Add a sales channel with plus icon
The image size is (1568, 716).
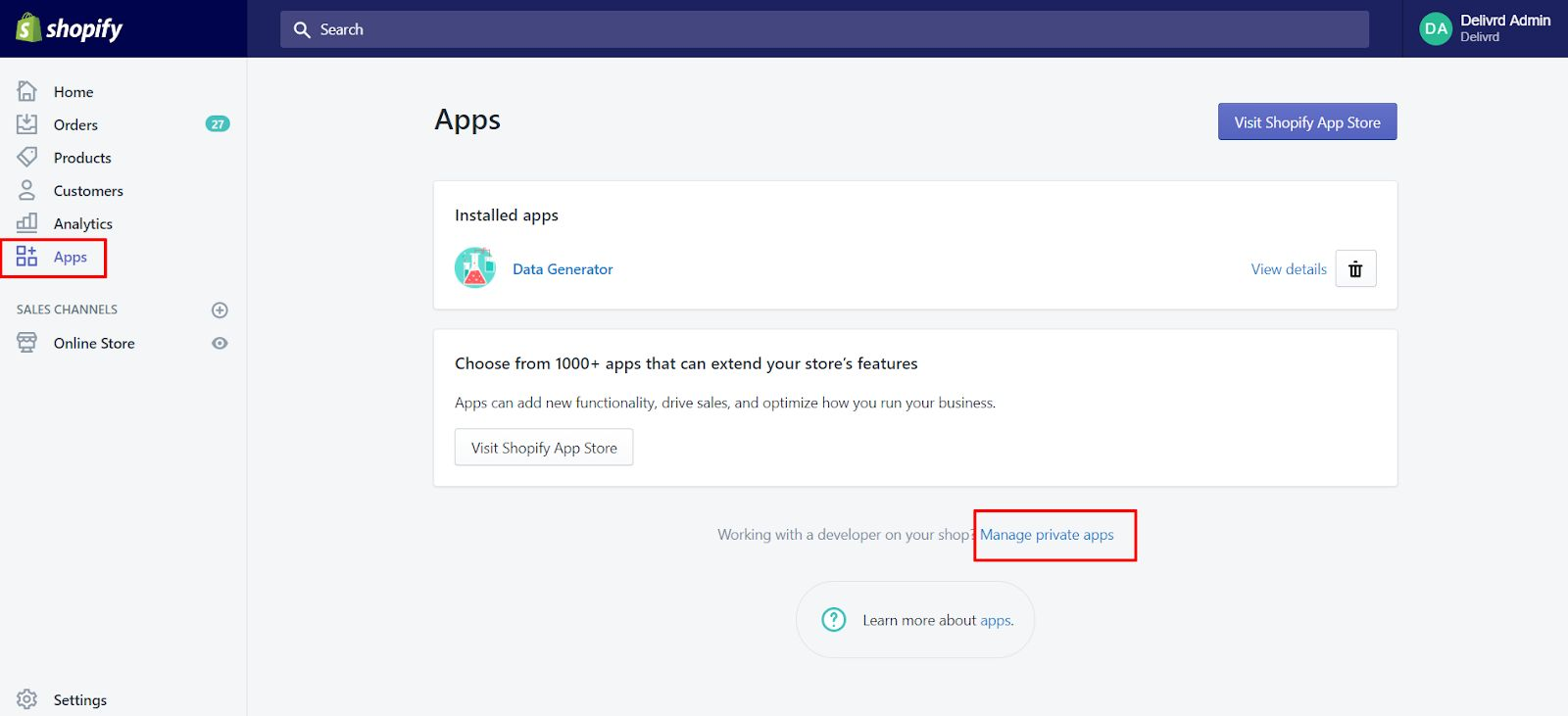[220, 310]
